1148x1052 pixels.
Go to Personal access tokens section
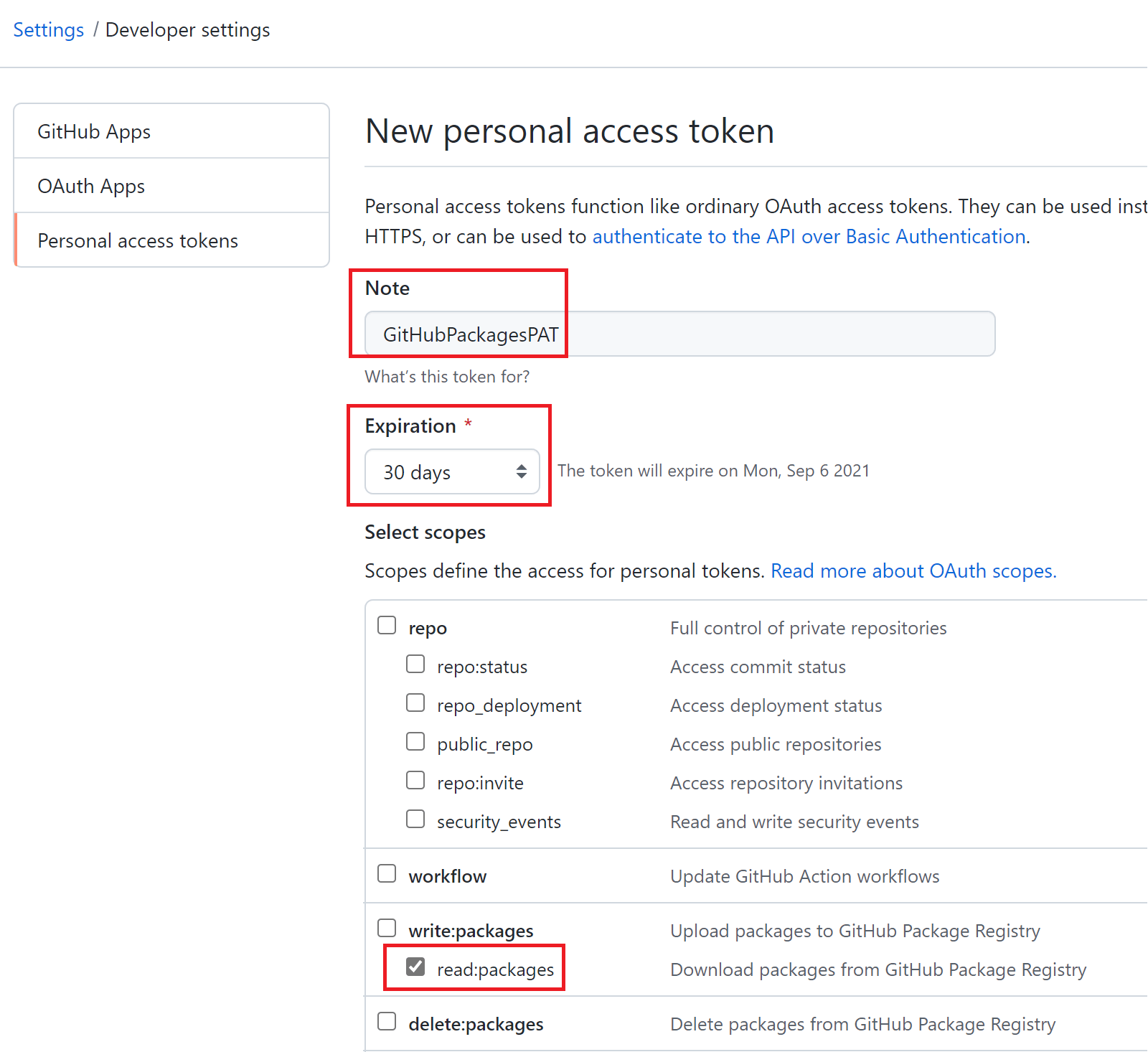tap(138, 241)
